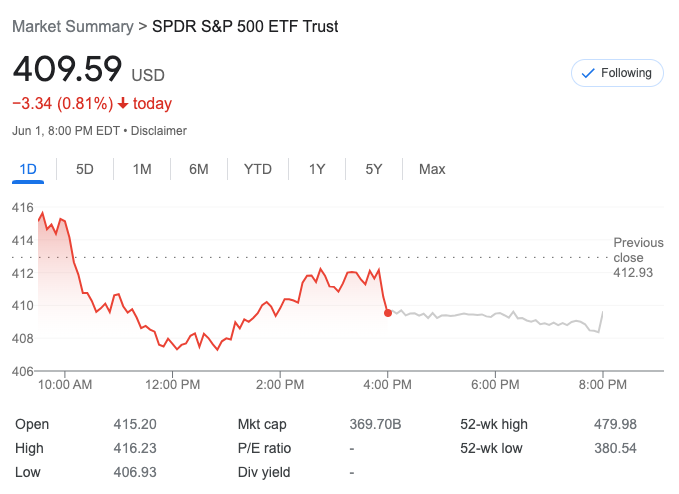
Task: Show the 1M price chart
Action: point(142,169)
